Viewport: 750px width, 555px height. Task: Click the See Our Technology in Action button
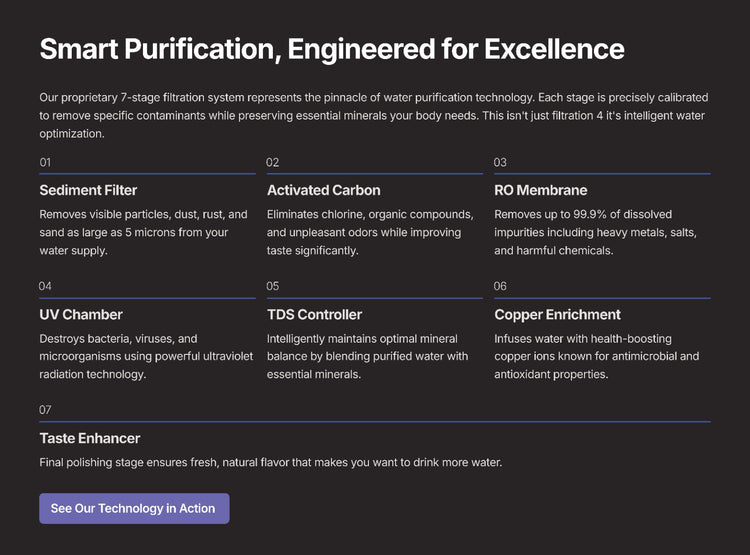[x=134, y=508]
